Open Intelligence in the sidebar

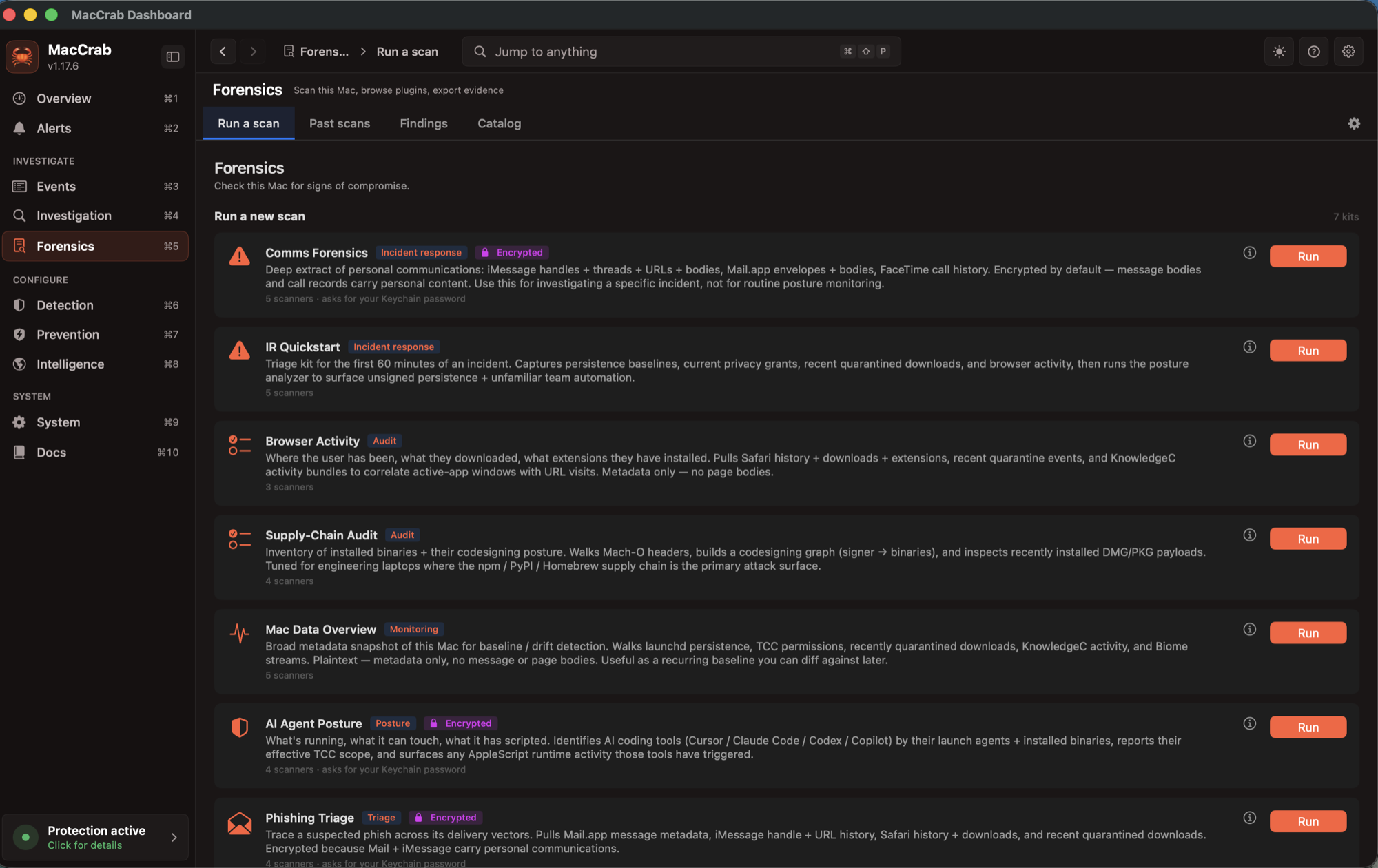(x=95, y=364)
